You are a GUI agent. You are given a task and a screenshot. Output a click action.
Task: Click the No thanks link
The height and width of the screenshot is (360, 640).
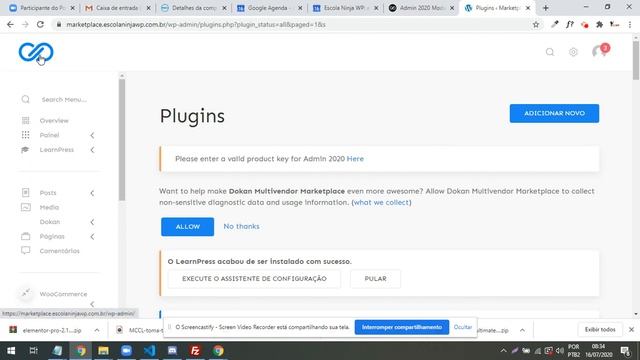241,226
